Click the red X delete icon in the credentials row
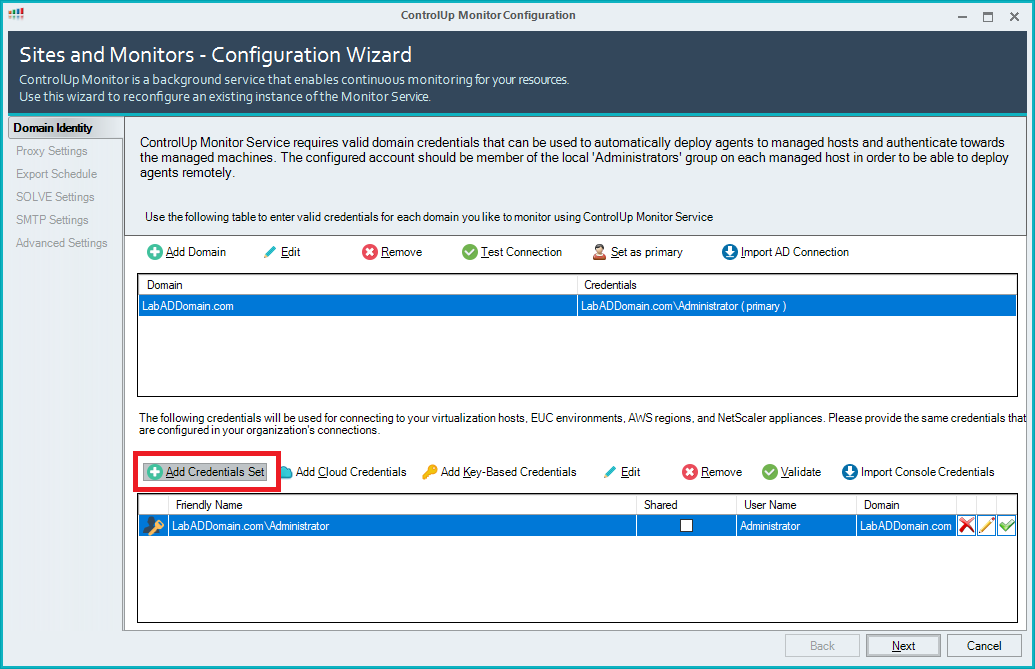 tap(967, 526)
